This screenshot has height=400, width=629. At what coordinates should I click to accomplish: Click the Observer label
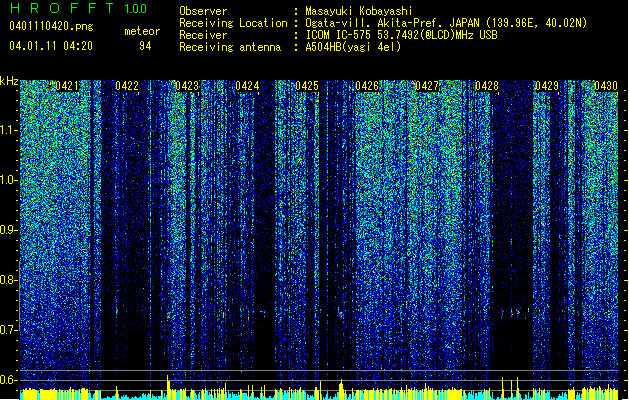tap(203, 11)
